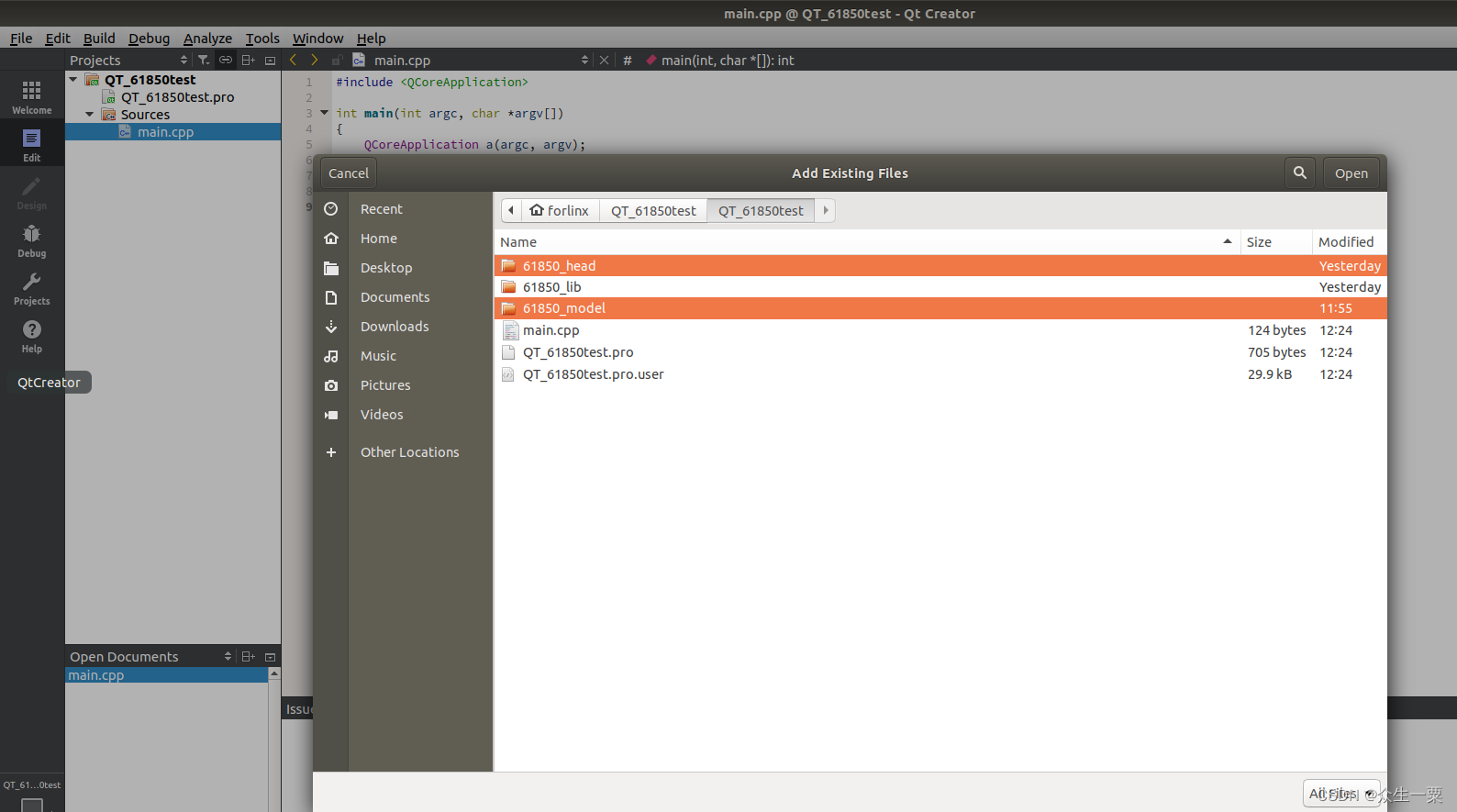
Task: Navigate to forlinx home in path bar
Action: [x=560, y=210]
